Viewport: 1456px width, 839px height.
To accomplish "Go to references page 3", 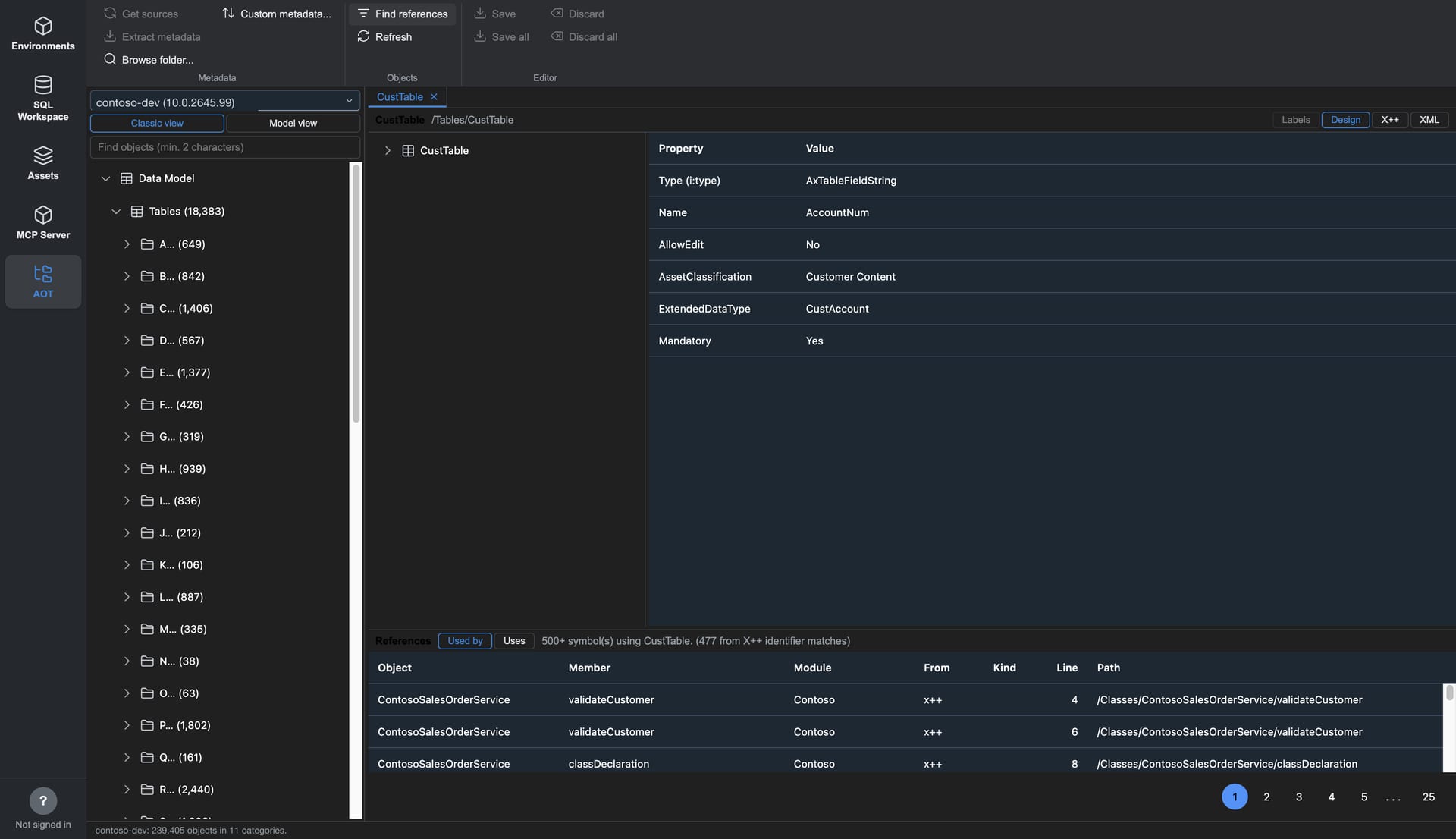I will pos(1298,797).
